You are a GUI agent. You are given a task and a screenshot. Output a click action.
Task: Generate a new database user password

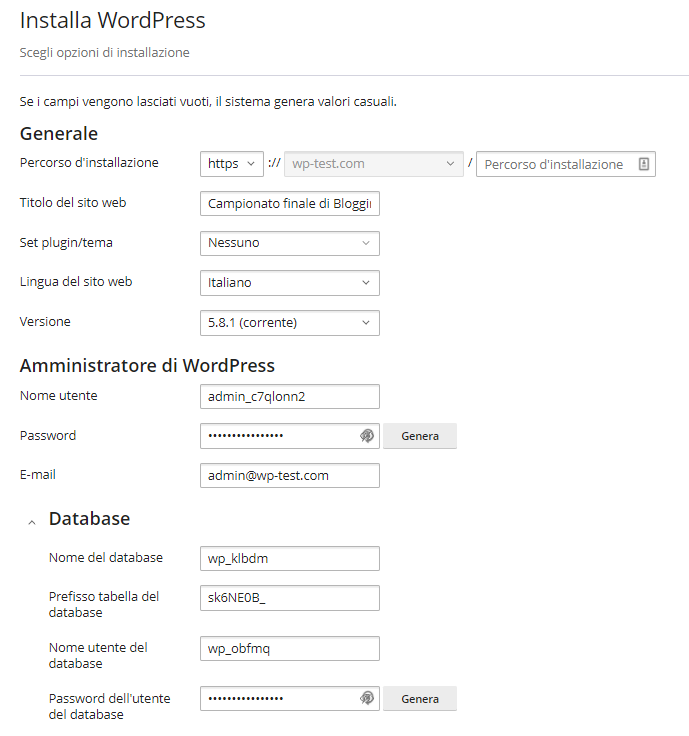tap(420, 698)
